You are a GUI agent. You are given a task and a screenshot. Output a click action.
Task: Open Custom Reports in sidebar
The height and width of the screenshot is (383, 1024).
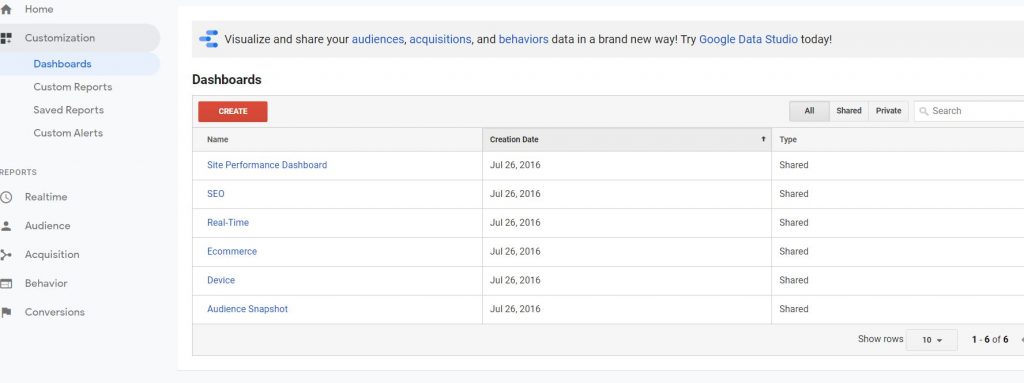tap(72, 87)
